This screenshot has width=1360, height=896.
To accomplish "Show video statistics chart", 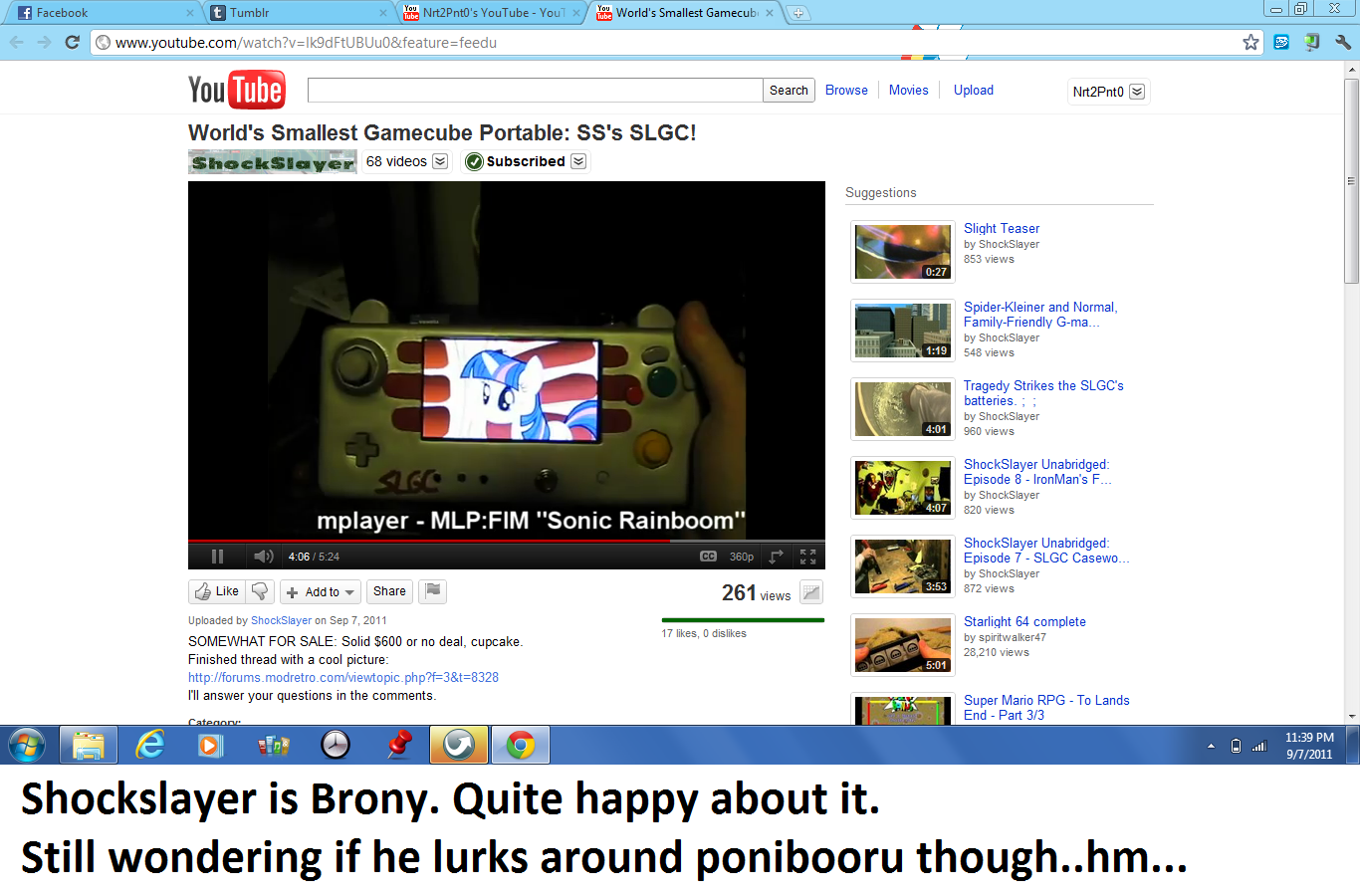I will (811, 592).
